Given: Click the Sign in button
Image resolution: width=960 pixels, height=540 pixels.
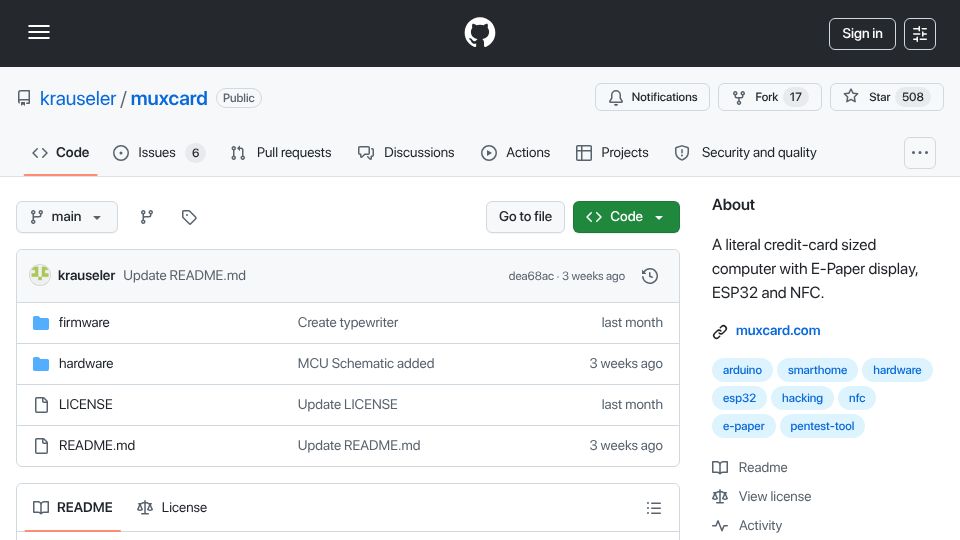Looking at the screenshot, I should pos(862,34).
